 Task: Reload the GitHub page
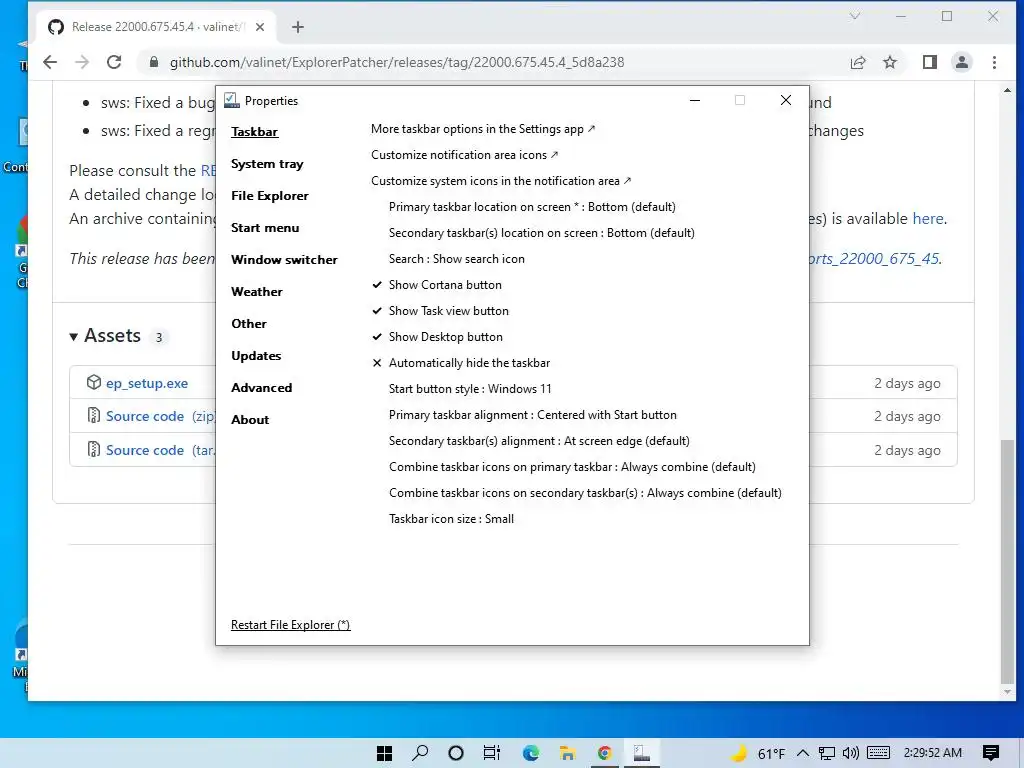click(114, 62)
